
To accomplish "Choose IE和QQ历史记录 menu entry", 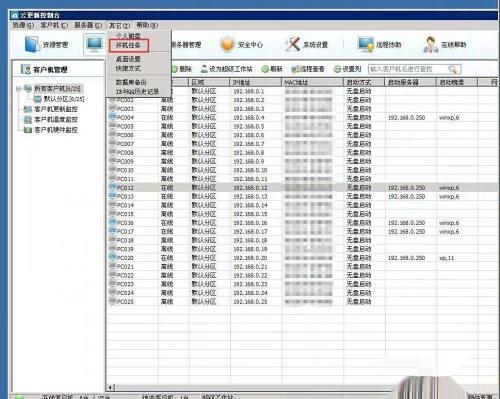I will (x=137, y=91).
